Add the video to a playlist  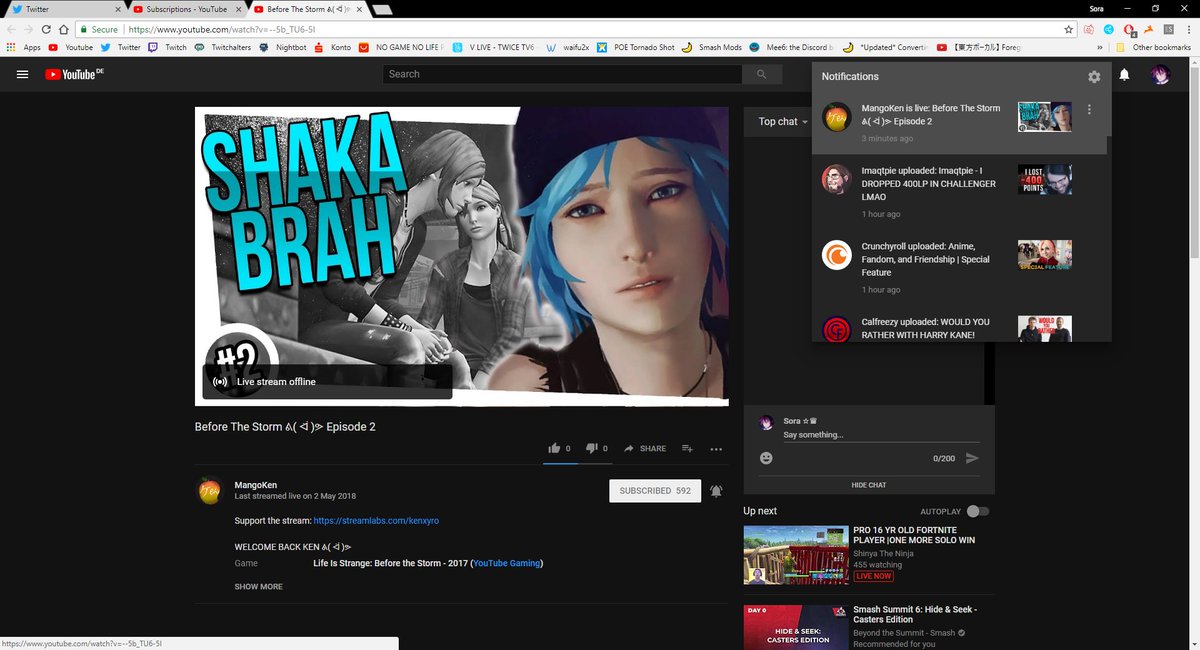[x=688, y=449]
